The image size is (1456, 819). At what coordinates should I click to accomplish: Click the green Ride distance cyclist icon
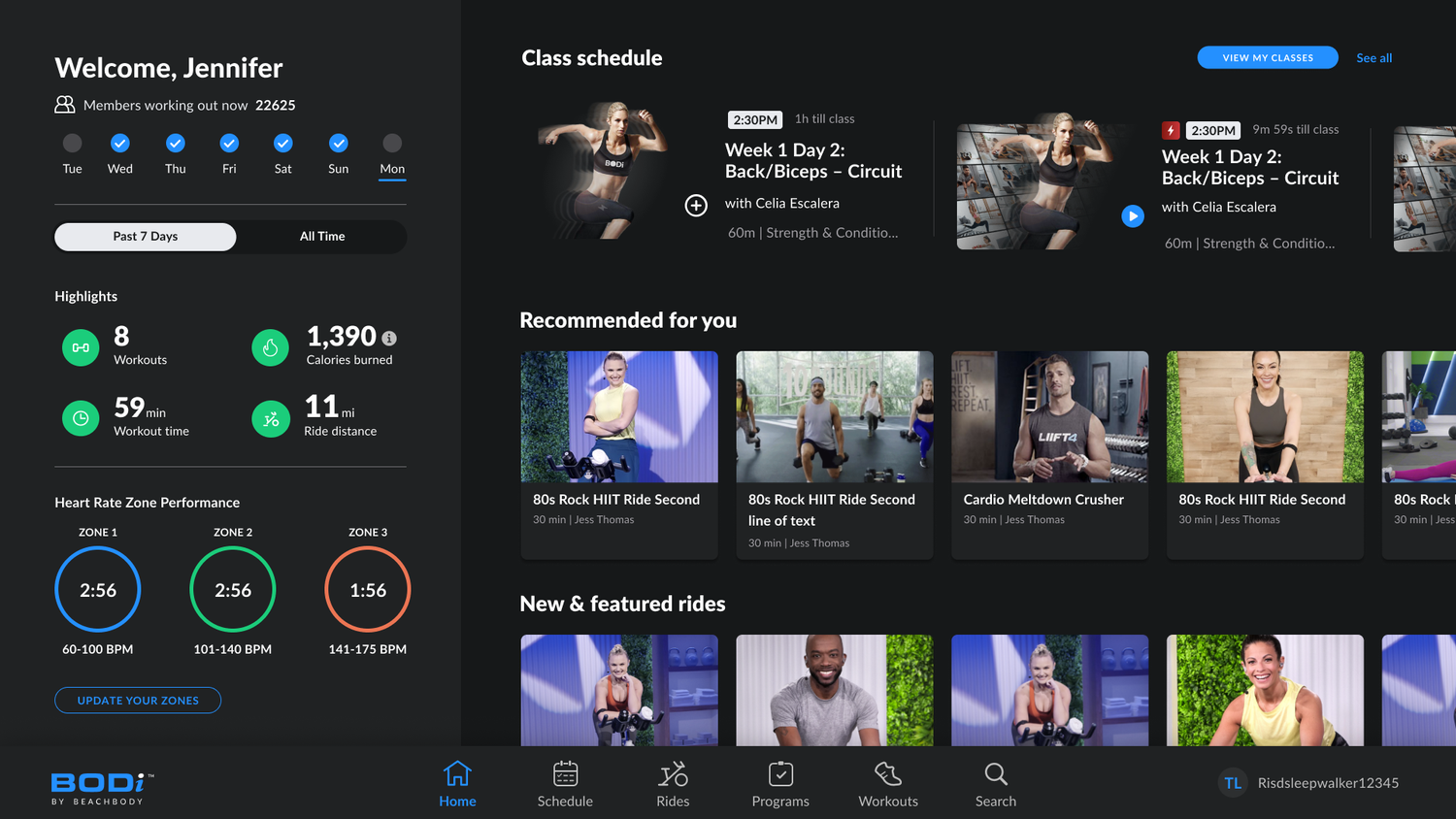point(271,418)
